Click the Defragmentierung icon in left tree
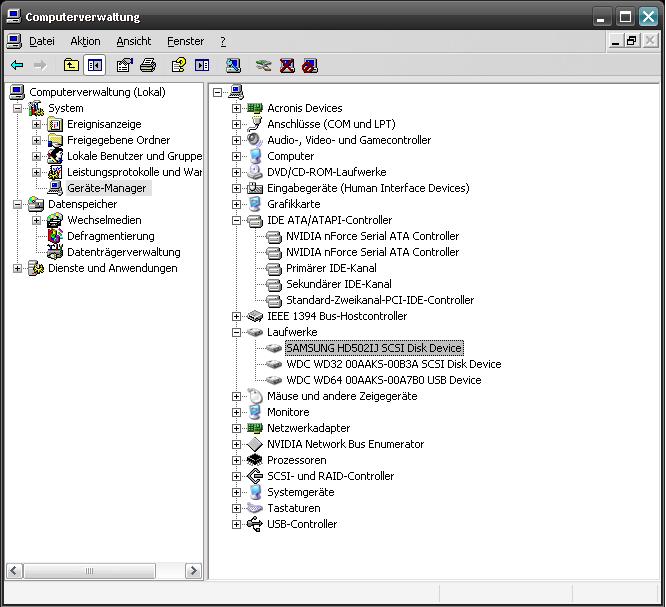The image size is (666, 607). pos(55,236)
